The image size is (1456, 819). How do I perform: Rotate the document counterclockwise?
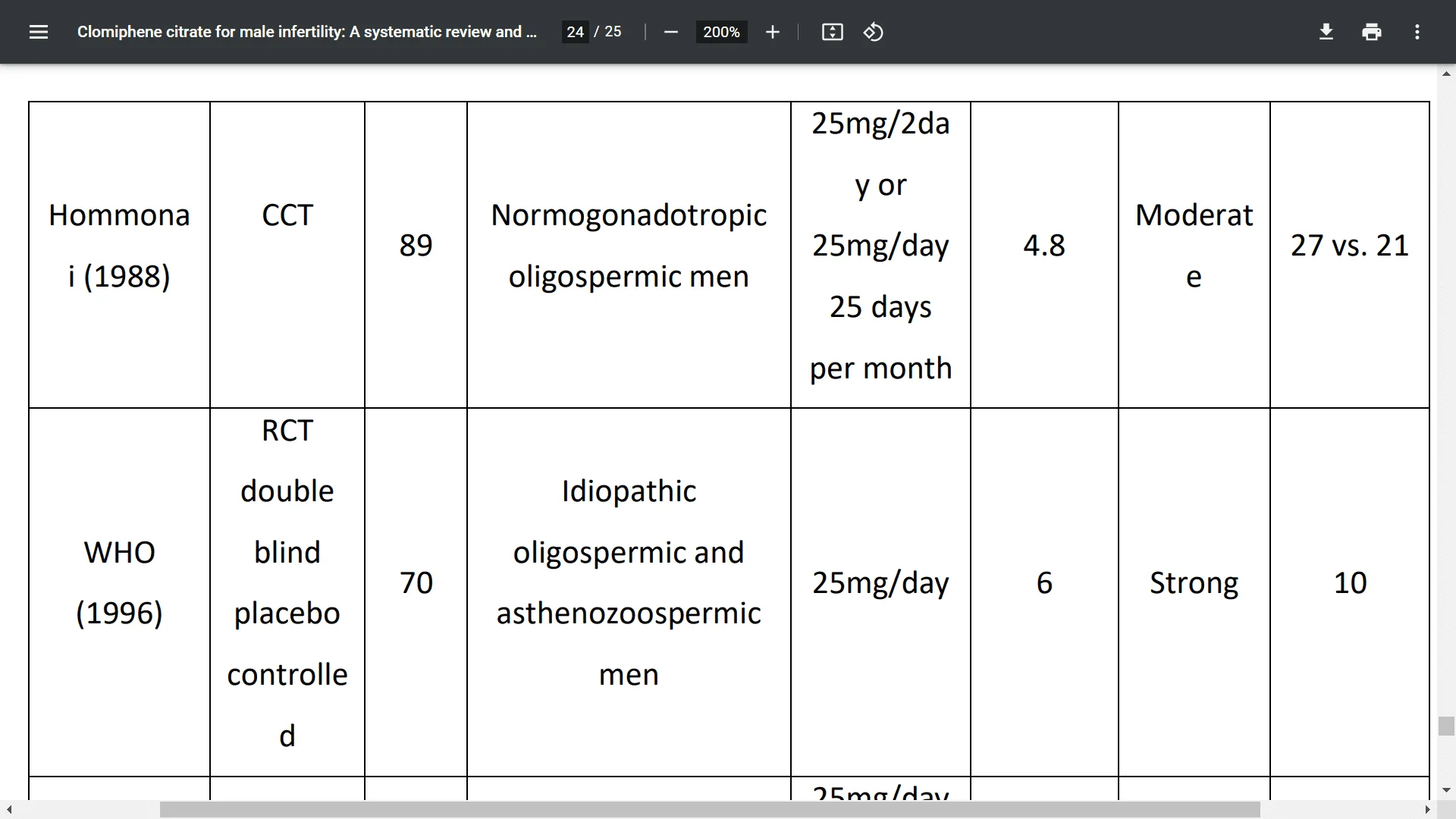coord(873,32)
